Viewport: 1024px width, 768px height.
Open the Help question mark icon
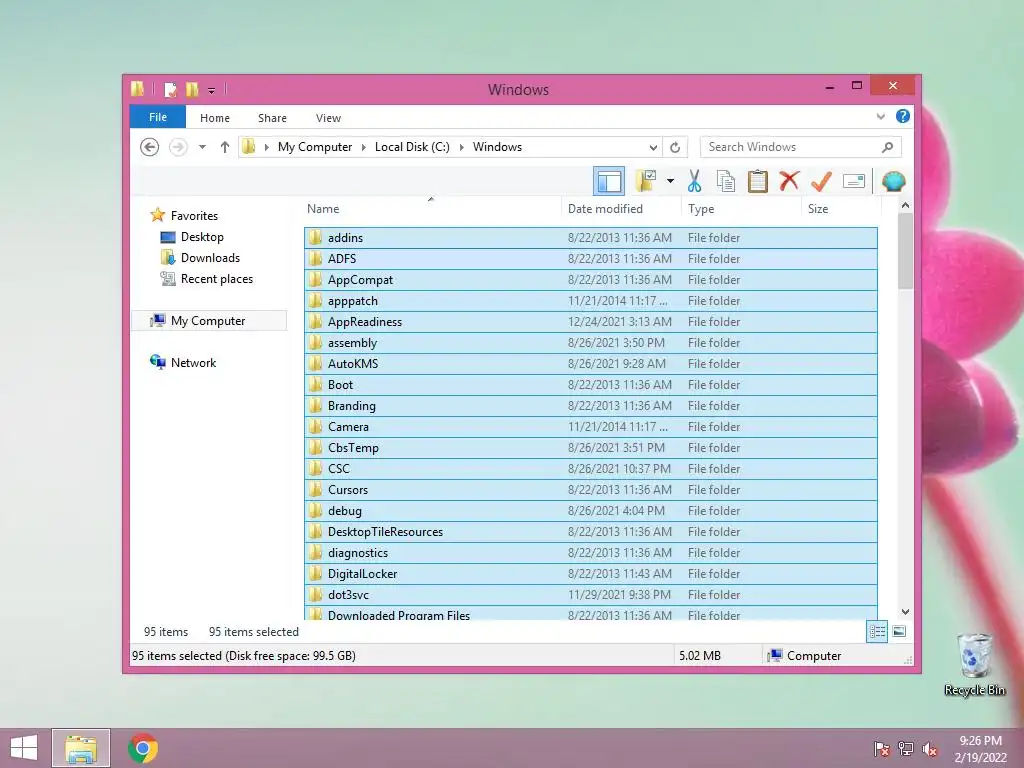point(903,116)
